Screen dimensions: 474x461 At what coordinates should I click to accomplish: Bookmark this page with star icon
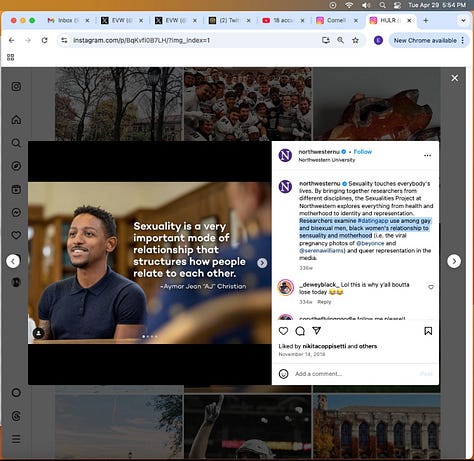(x=356, y=40)
